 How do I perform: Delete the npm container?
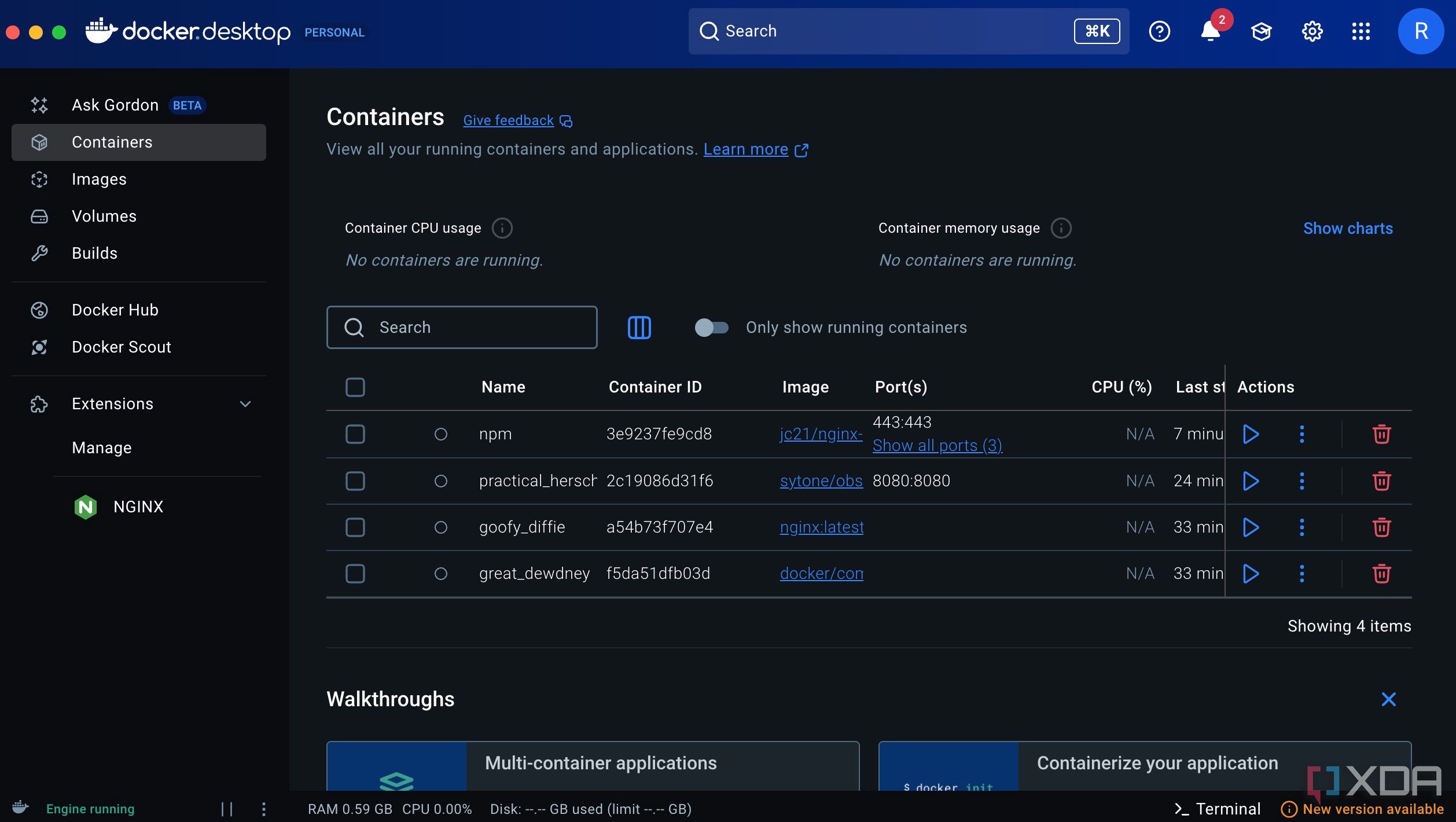(1381, 434)
